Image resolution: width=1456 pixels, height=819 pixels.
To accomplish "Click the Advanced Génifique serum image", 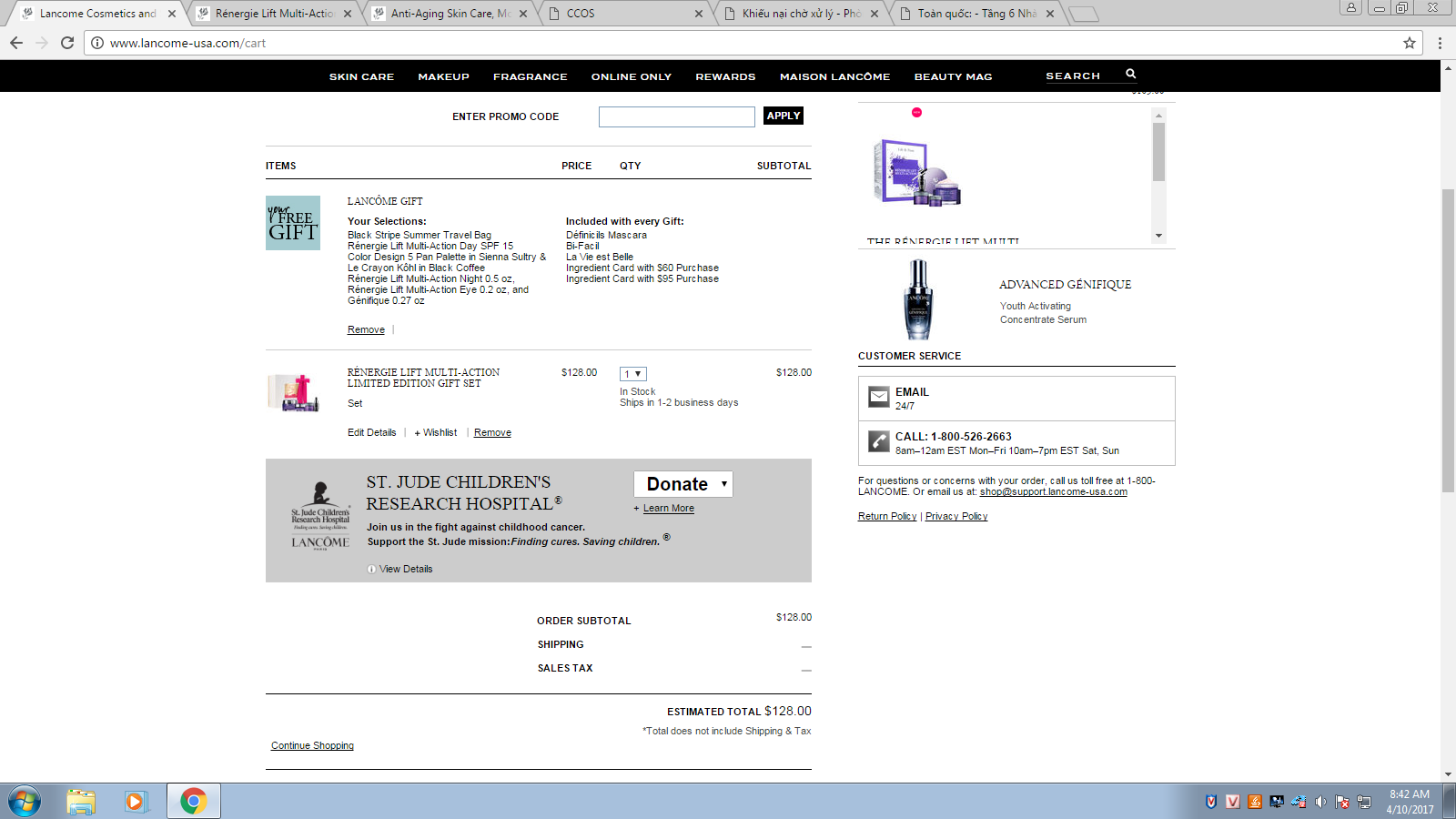I will pyautogui.click(x=918, y=299).
